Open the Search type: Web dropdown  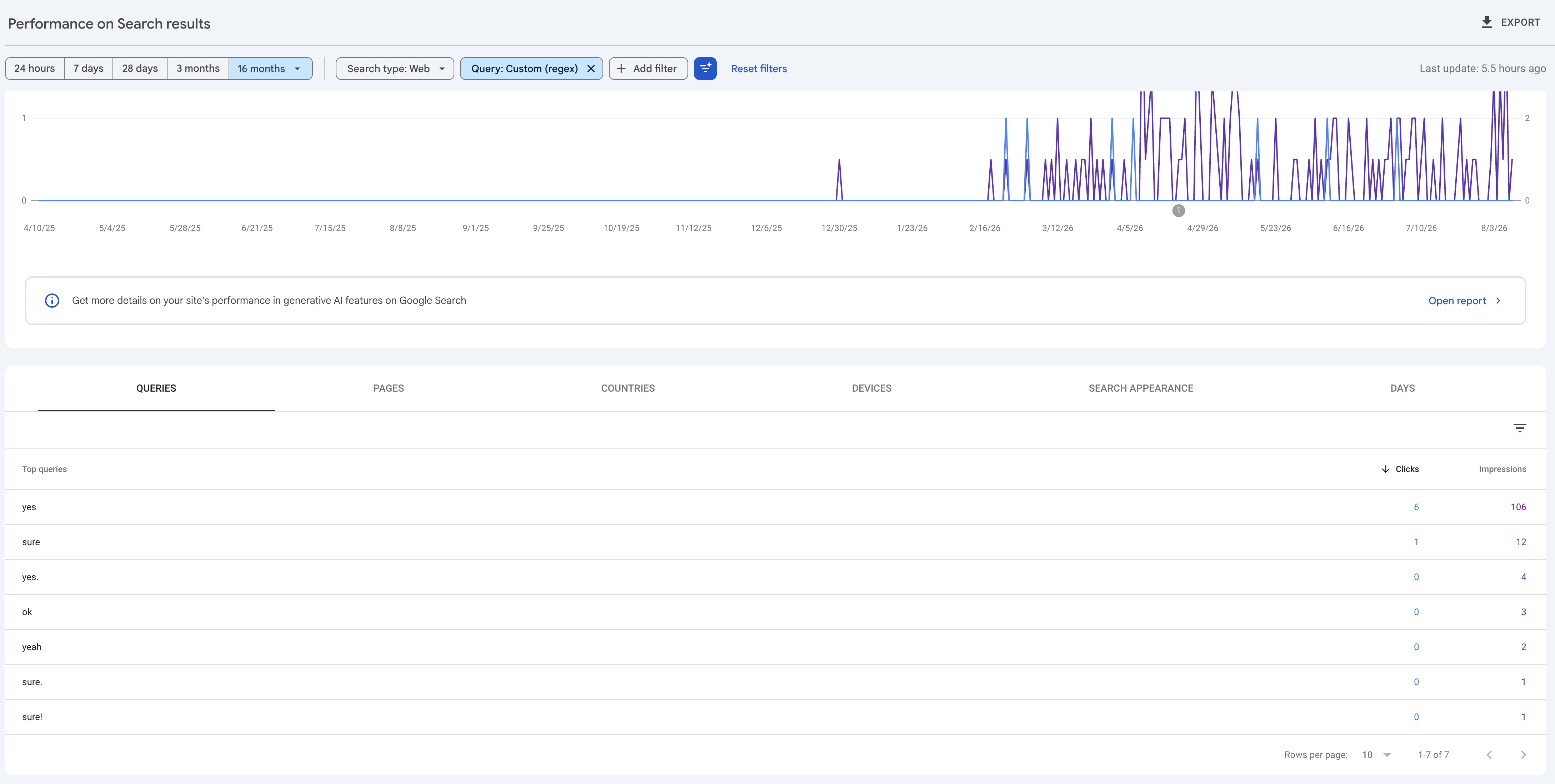point(395,69)
